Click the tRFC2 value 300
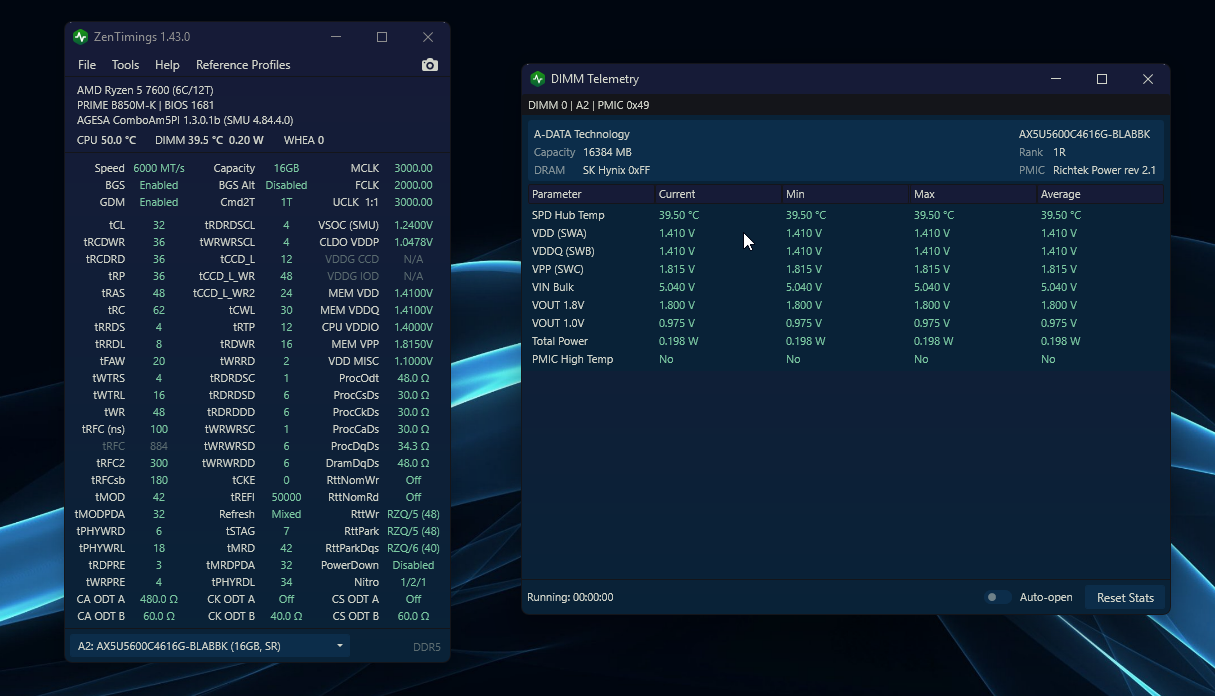 click(159, 463)
